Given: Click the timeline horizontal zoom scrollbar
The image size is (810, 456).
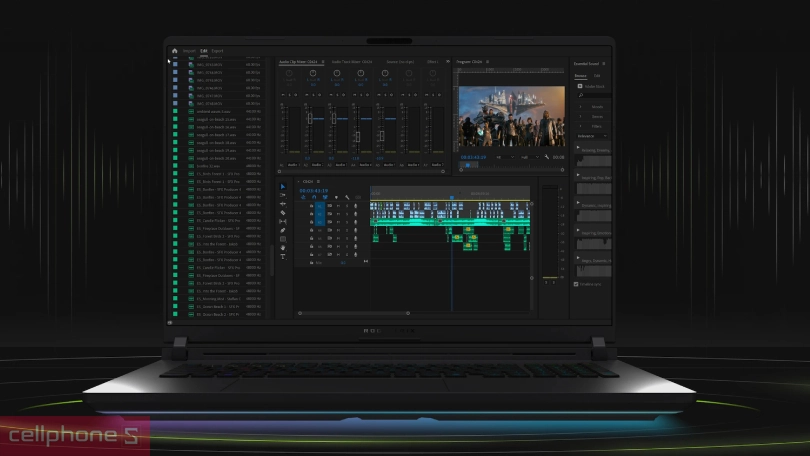Looking at the screenshot, I should tap(354, 313).
